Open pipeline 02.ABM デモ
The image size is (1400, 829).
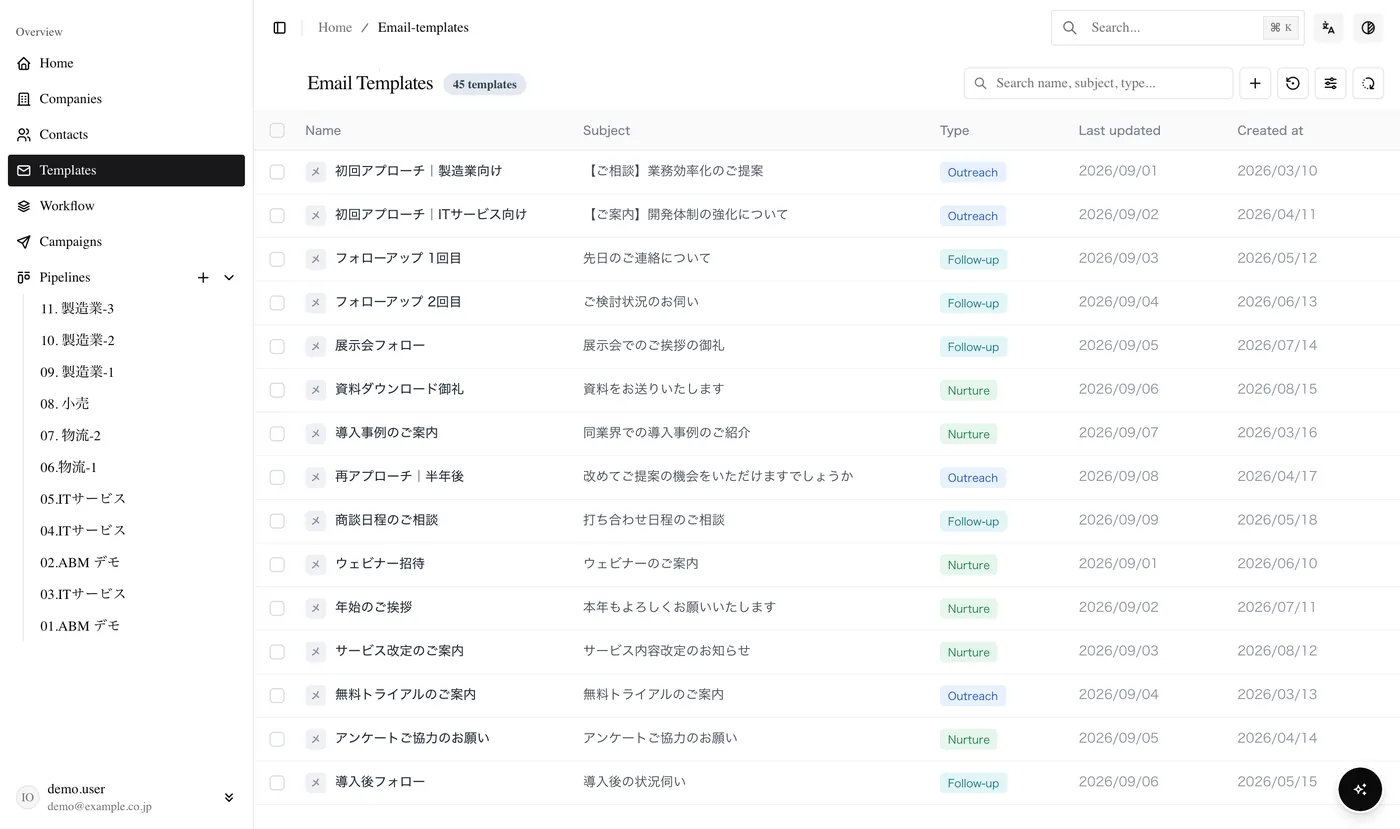(80, 562)
